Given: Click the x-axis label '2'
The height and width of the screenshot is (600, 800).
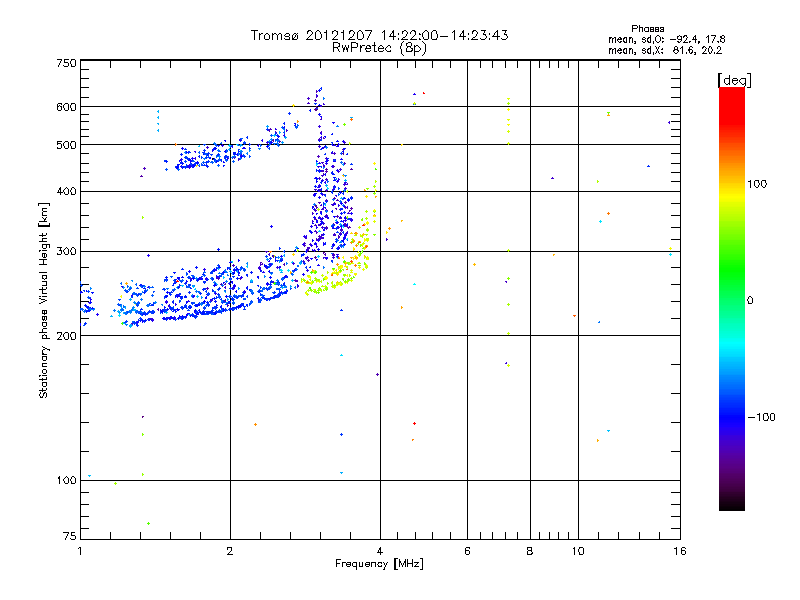Looking at the screenshot, I should click(x=230, y=551).
